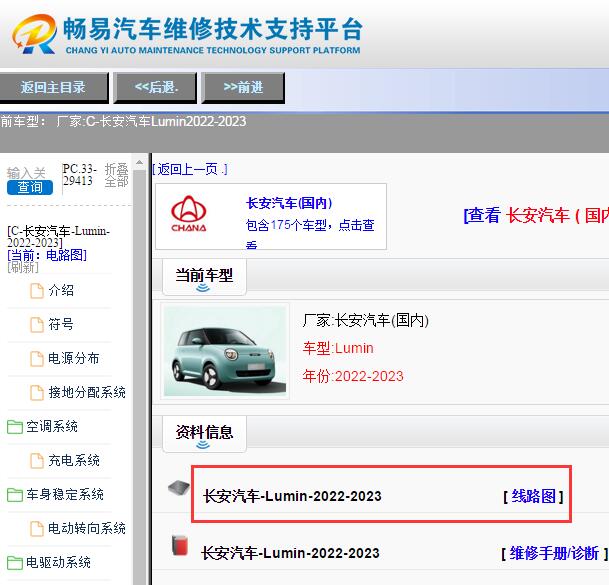Click the red book icon beside 维修手册 row

click(x=180, y=545)
